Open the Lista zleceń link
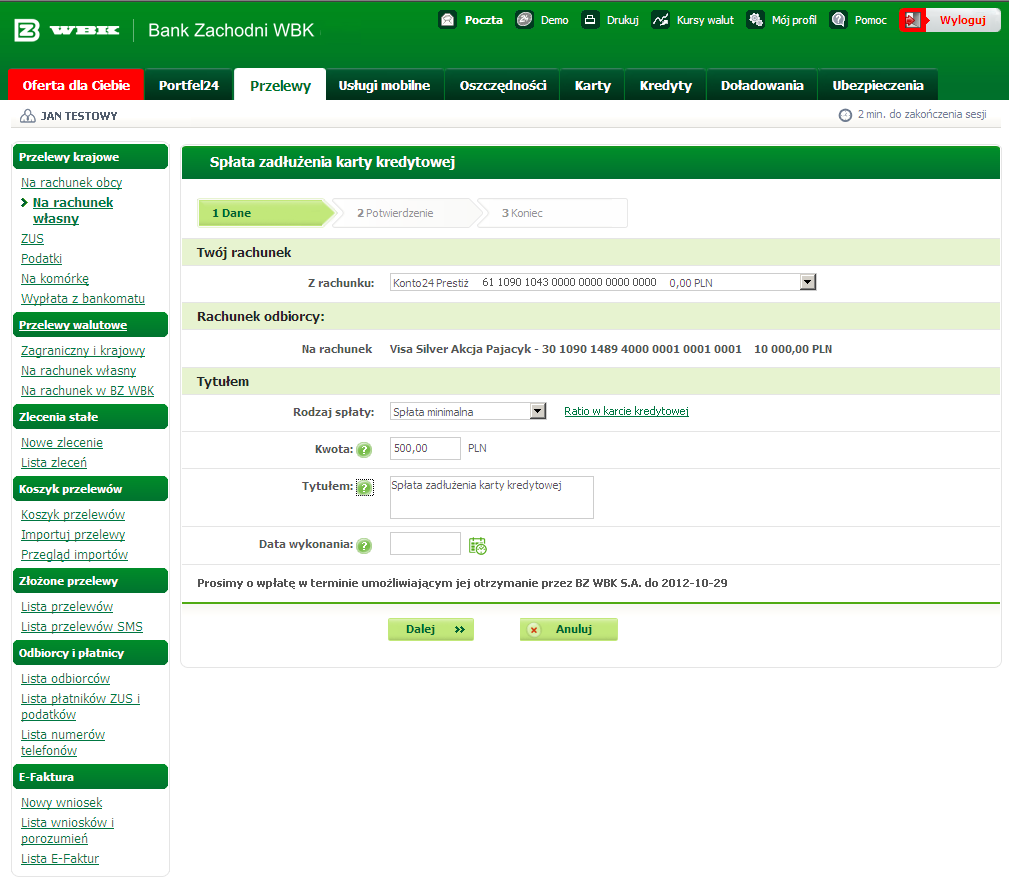 point(53,463)
